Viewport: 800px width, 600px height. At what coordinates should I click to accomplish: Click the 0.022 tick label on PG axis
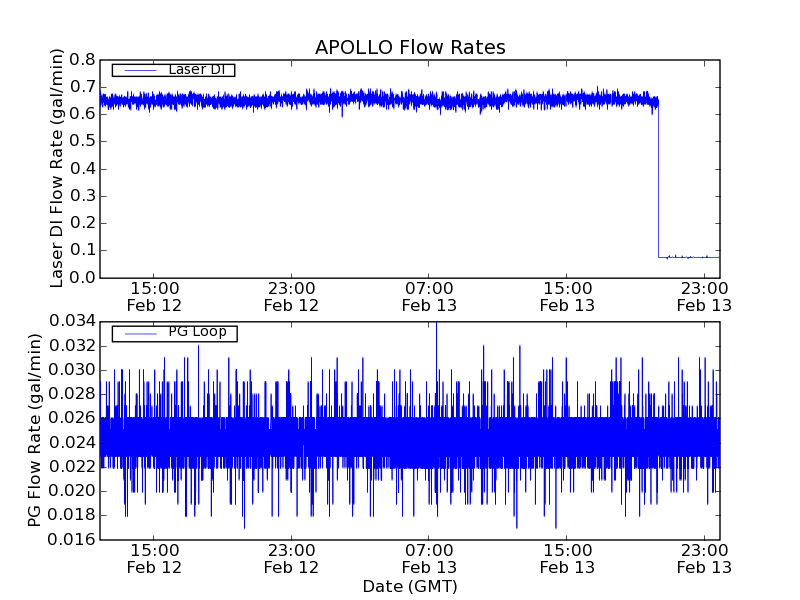[x=72, y=467]
